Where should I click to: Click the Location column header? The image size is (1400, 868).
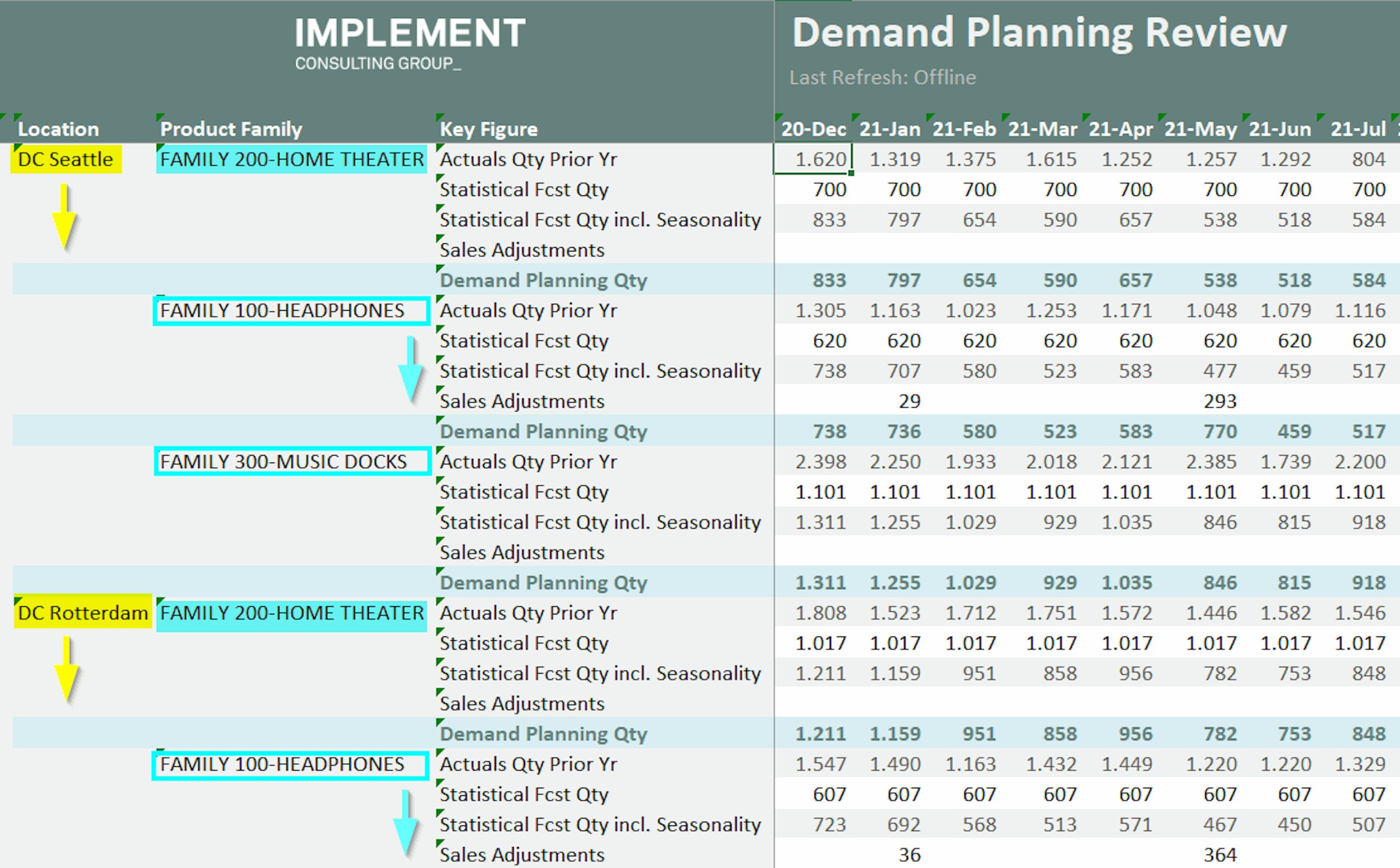pos(58,129)
